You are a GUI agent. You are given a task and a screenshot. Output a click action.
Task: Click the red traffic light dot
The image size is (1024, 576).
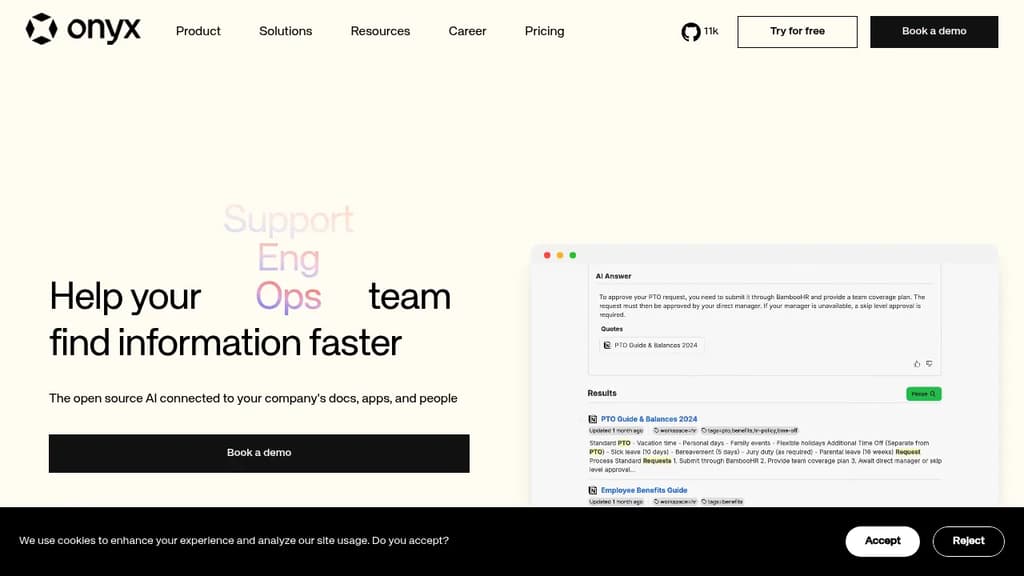pos(546,255)
